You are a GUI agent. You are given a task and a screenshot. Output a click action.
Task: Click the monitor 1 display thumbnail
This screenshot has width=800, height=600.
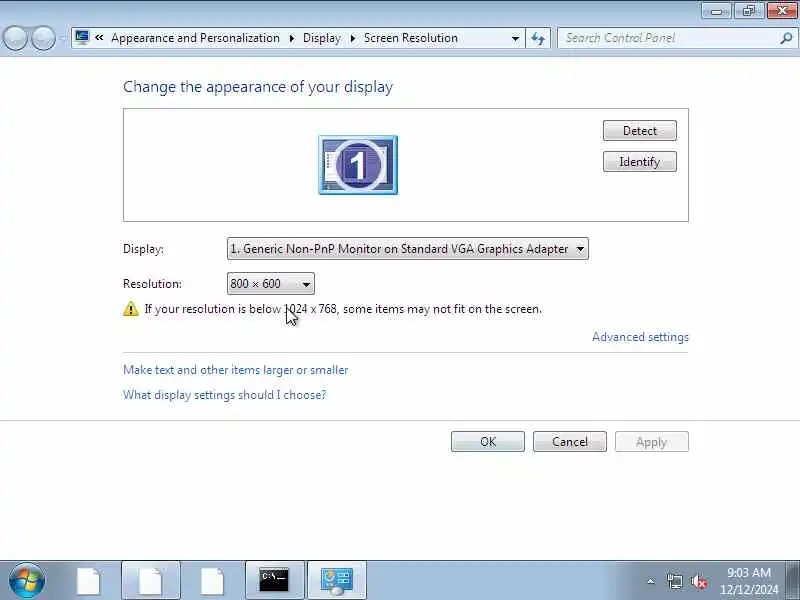358,165
